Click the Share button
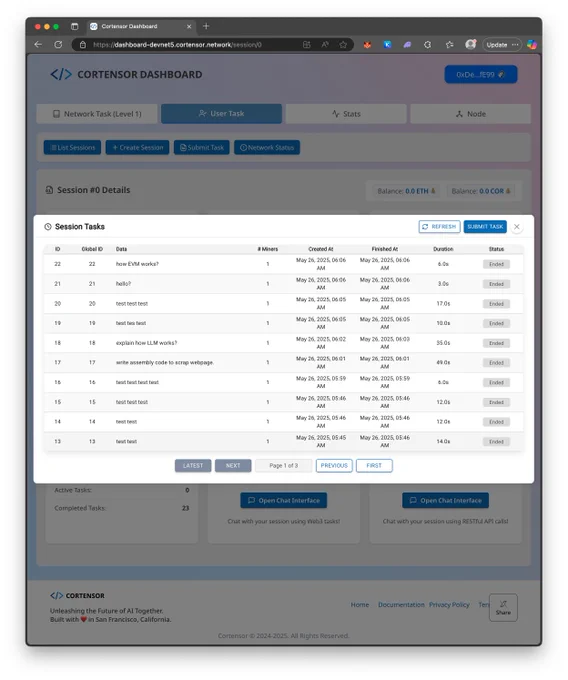Screen dimensions: 568x680 [503, 607]
